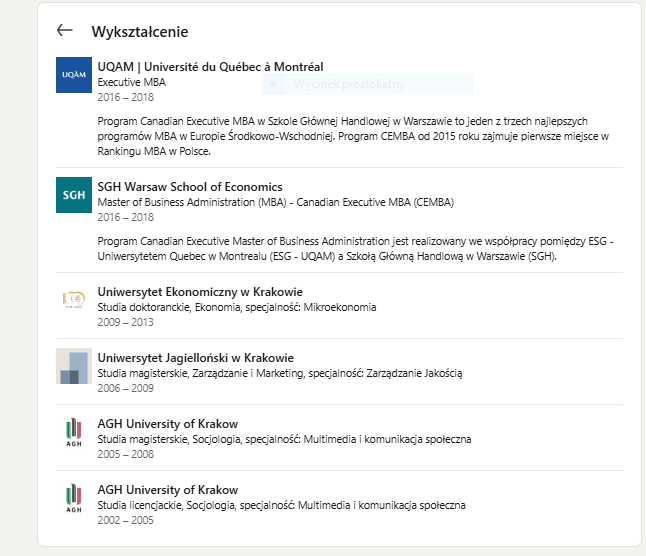Viewport: 646px width, 556px height.
Task: Open Uniwersytet Jagielloński w Krakowie link
Action: coord(195,358)
